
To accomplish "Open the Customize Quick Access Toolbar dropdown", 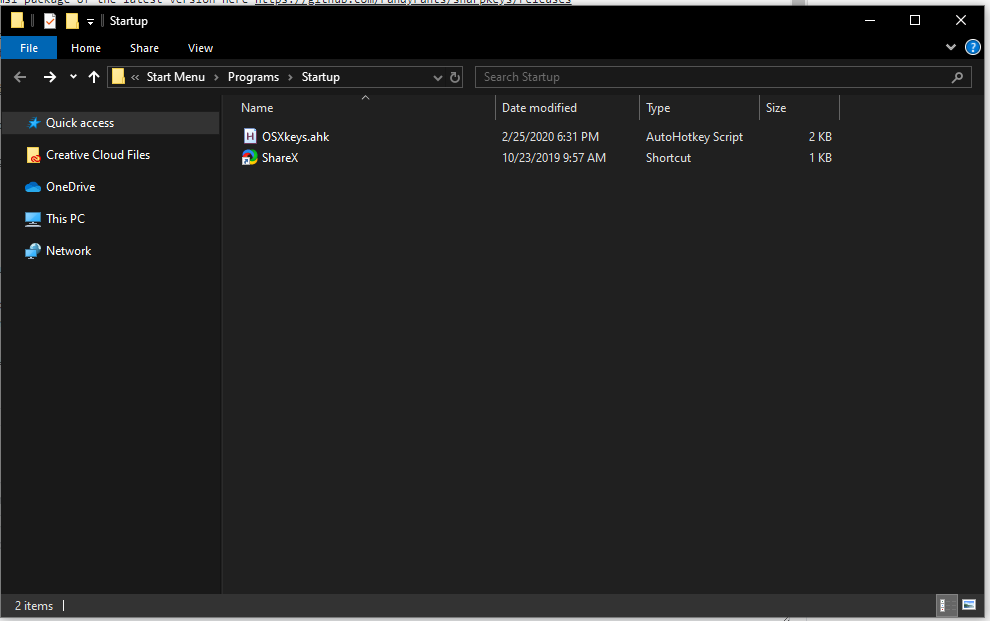I will tap(90, 22).
